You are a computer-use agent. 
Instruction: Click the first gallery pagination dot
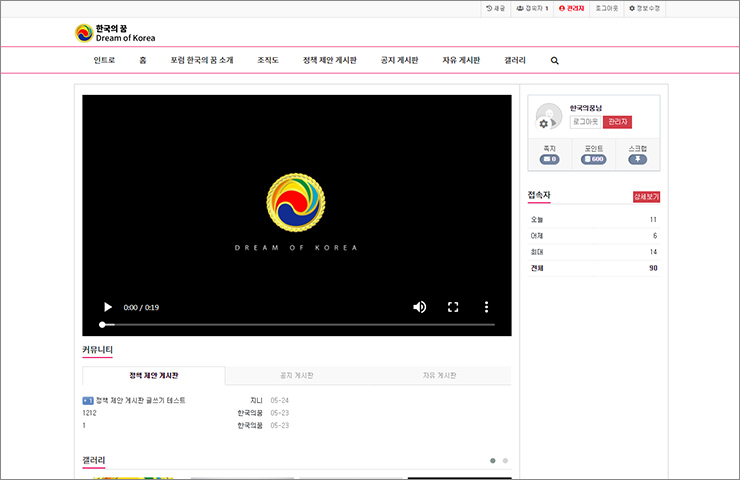[493, 461]
